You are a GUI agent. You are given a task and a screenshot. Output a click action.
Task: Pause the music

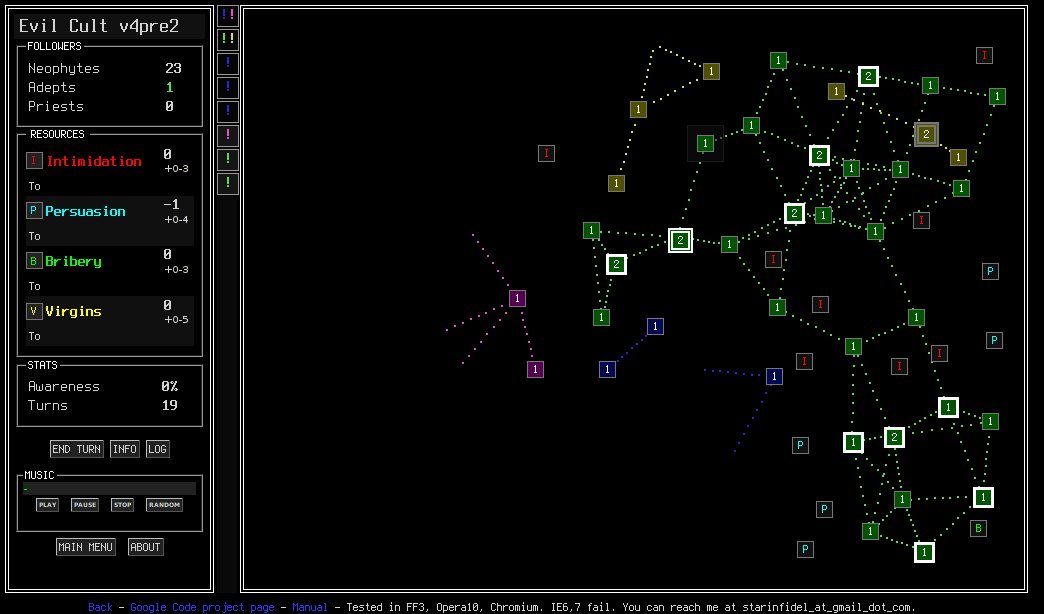click(85, 505)
